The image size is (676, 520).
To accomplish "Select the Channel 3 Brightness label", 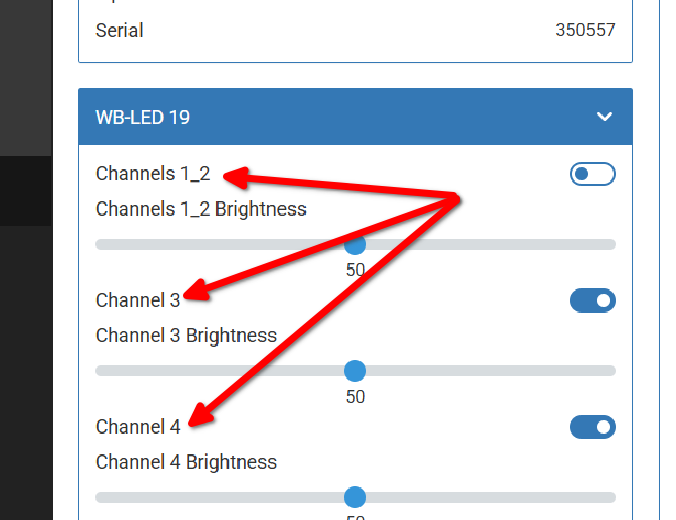I will click(186, 335).
